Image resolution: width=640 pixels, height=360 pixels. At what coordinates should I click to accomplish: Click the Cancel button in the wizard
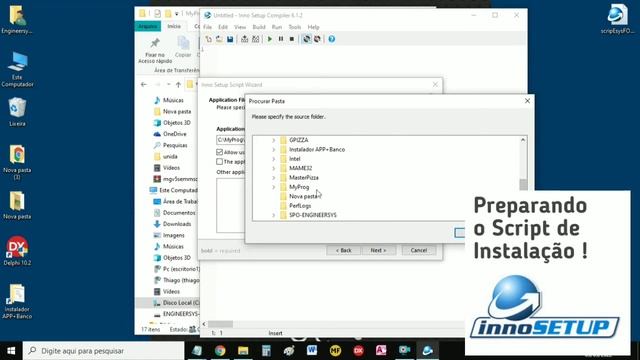[x=419, y=250]
